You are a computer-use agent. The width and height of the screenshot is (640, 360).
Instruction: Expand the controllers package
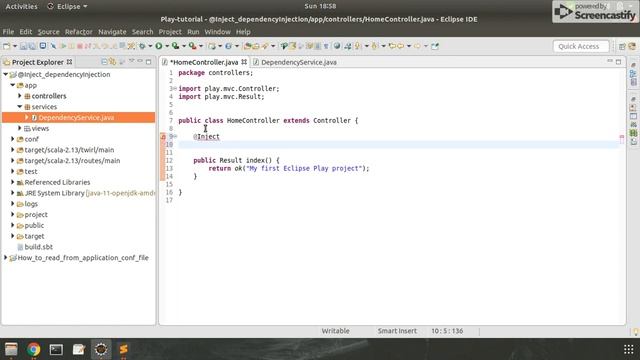(x=20, y=96)
